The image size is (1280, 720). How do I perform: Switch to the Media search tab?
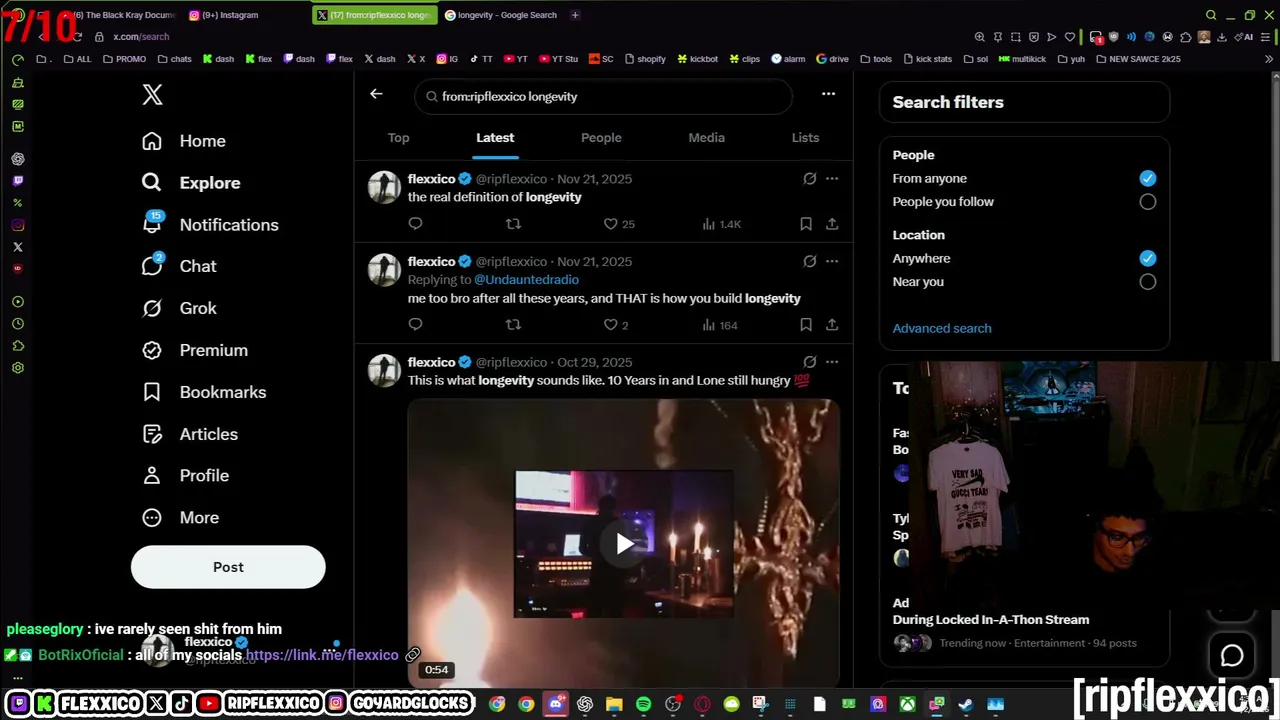pos(706,138)
